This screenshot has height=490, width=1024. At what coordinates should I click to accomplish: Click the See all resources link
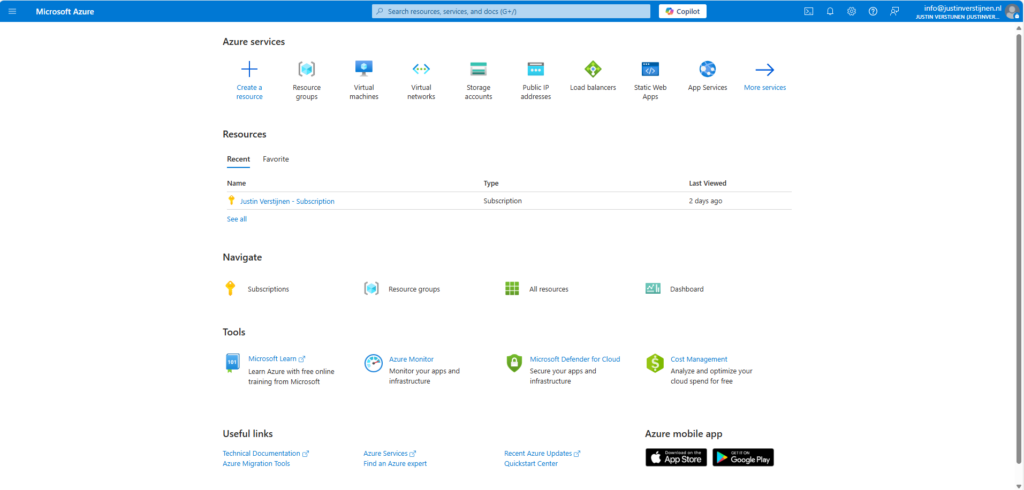tap(237, 219)
